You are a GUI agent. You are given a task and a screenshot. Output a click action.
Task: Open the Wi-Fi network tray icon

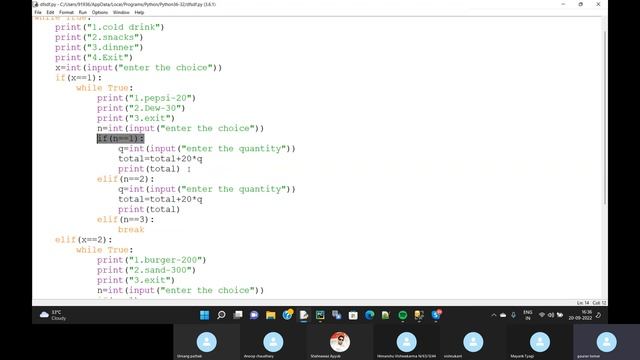tap(542, 315)
